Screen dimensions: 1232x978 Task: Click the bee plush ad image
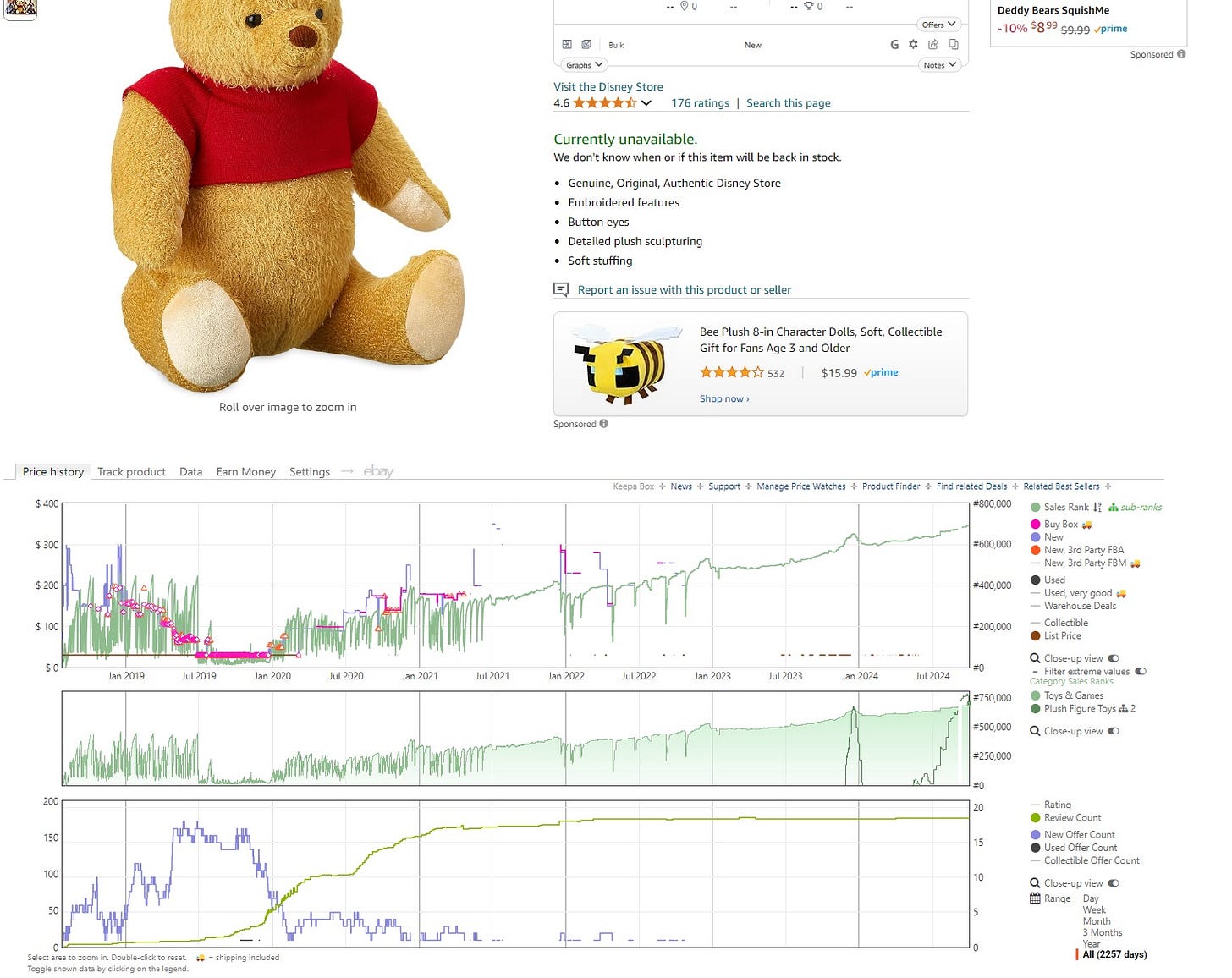click(x=627, y=364)
